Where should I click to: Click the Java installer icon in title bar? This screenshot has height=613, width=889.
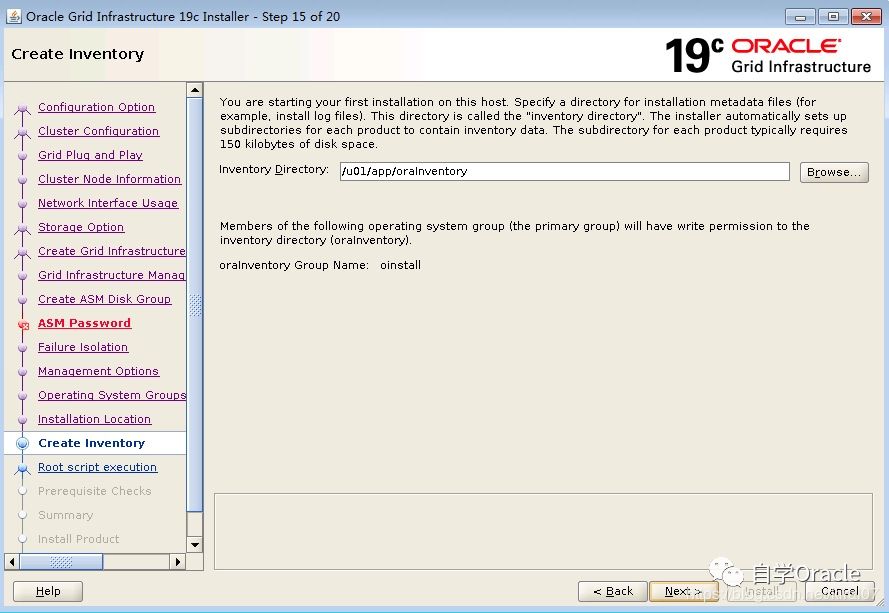[14, 16]
